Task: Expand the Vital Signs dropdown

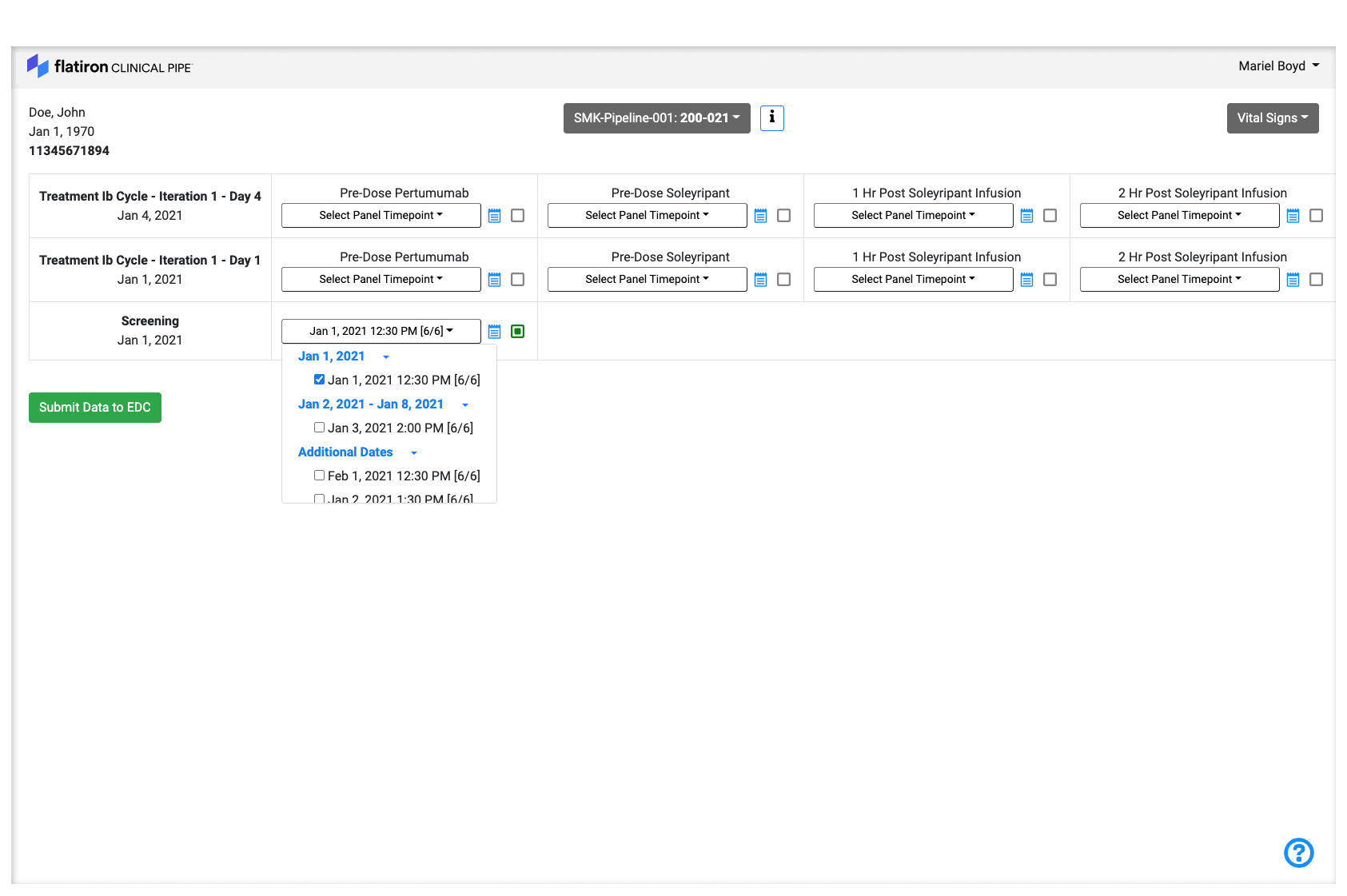Action: 1272,118
